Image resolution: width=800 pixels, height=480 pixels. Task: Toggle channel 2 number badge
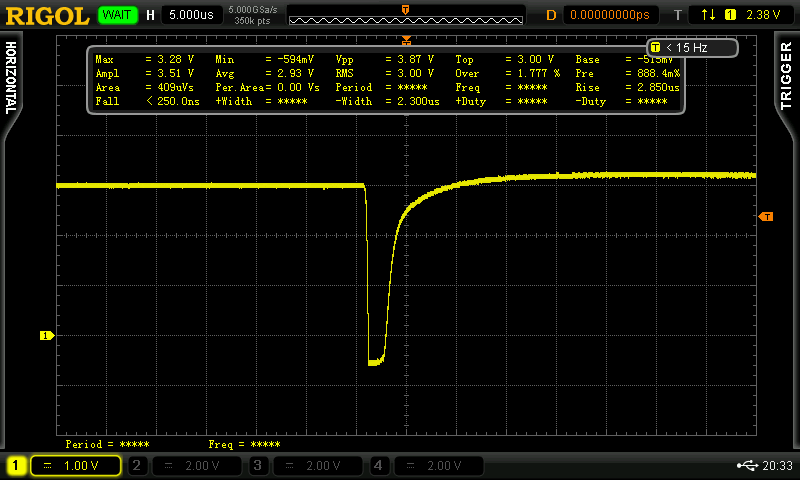137,465
